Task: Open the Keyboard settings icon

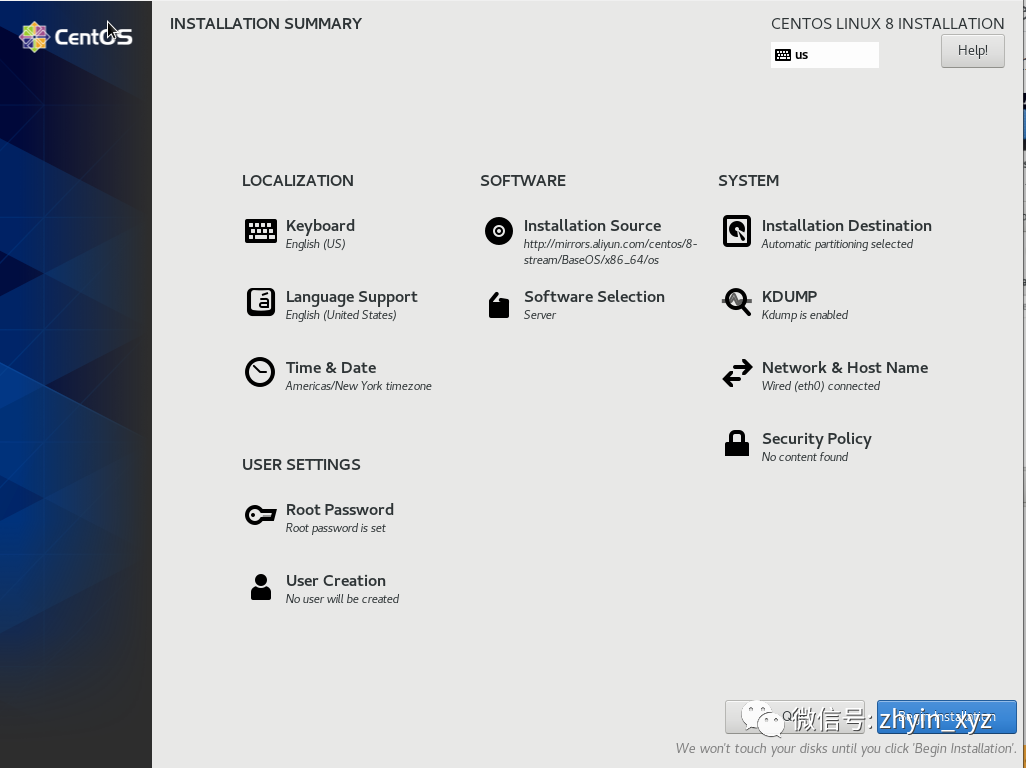Action: pyautogui.click(x=260, y=231)
